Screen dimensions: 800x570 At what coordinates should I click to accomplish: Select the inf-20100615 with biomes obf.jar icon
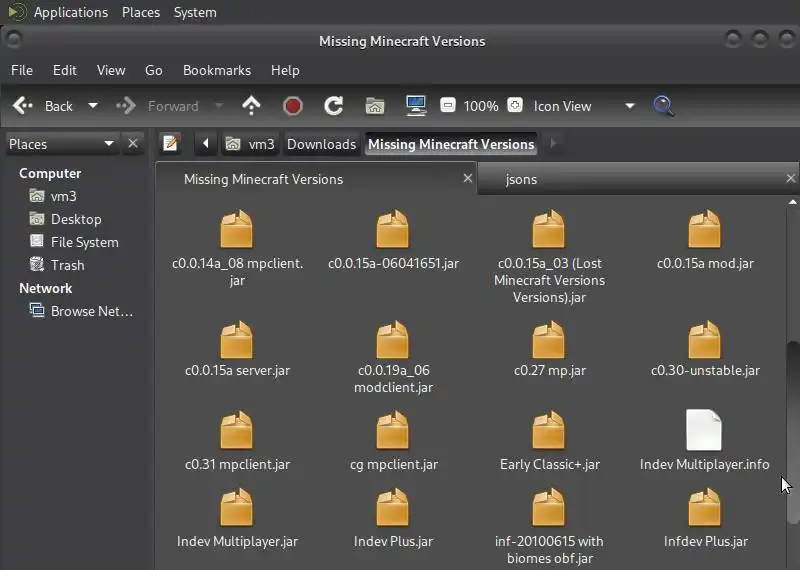click(x=548, y=508)
